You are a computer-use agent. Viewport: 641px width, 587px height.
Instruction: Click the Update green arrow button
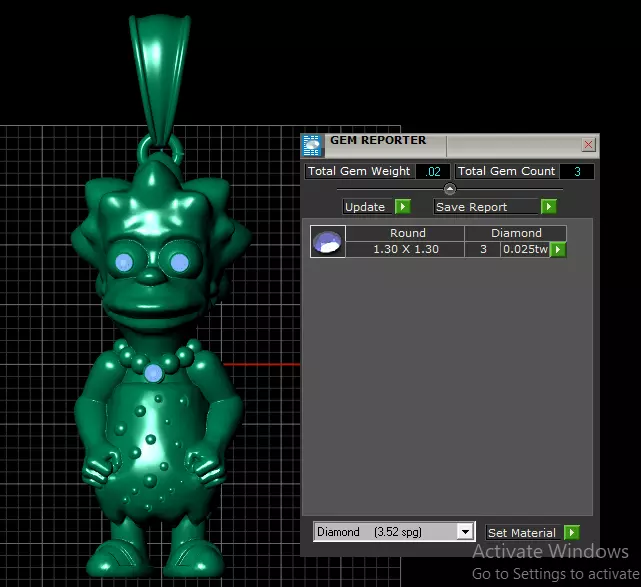403,206
